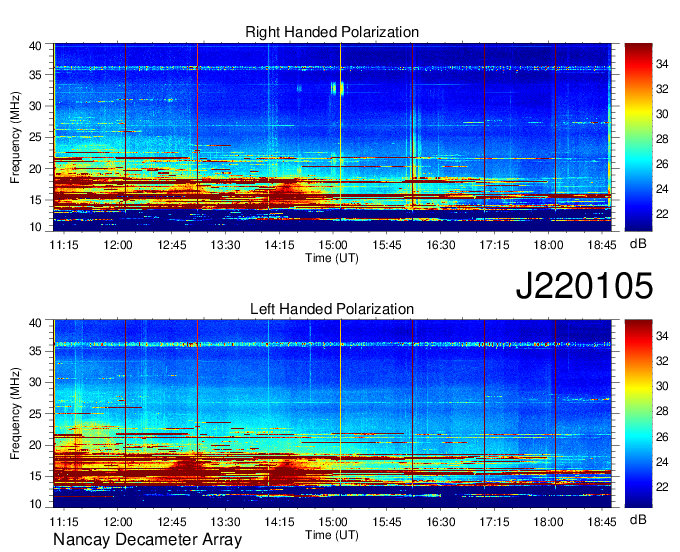Screen dimensions: 680x552
Task: Click "17:15" time tick on Right Handed plot
Action: click(494, 245)
